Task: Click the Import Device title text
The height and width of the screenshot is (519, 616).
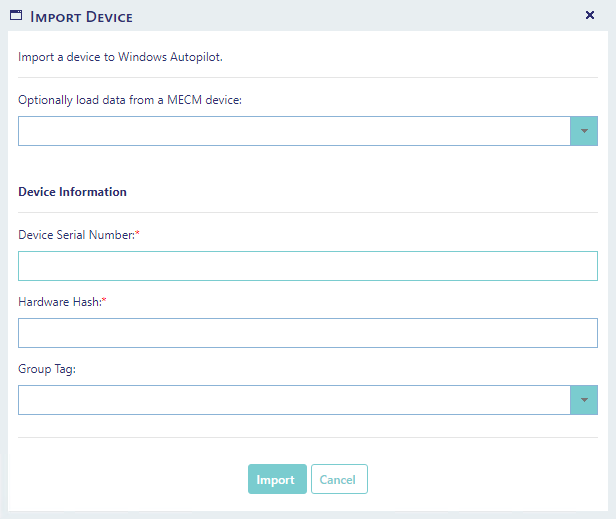Action: click(82, 17)
